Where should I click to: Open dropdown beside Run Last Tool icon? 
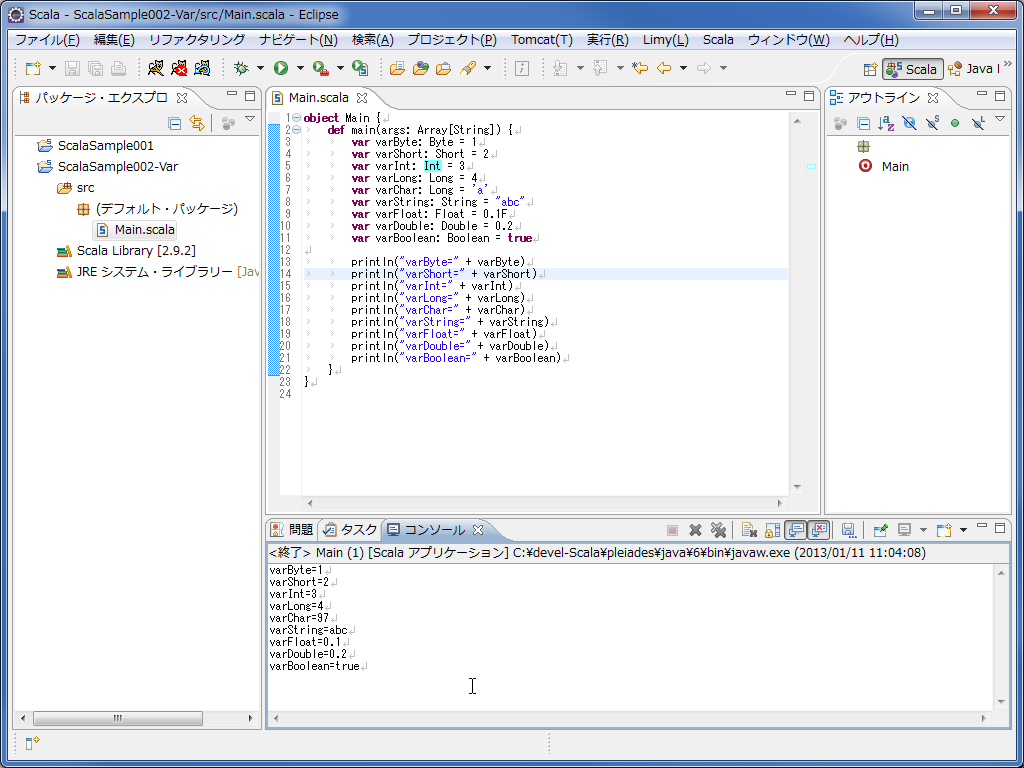coord(340,68)
